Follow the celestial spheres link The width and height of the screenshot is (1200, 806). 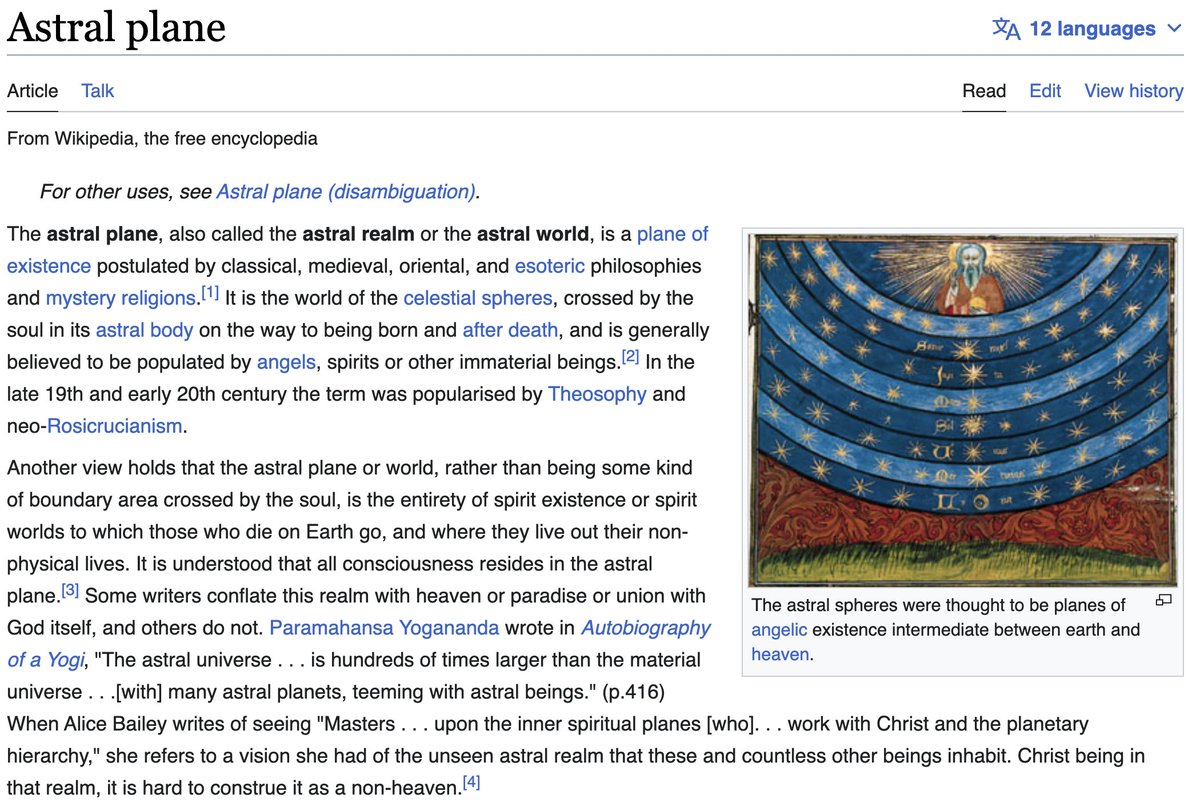[x=478, y=298]
